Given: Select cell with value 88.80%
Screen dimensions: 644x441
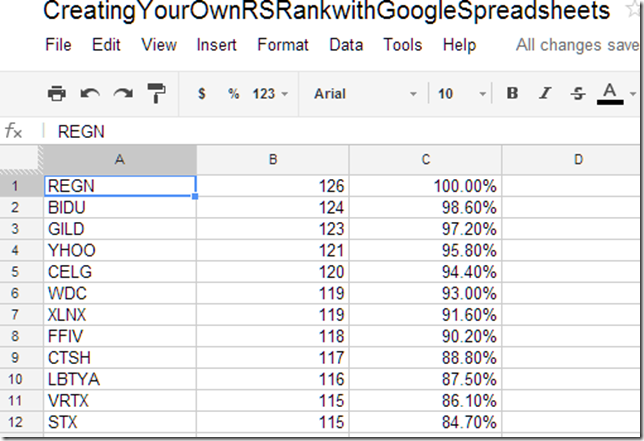Looking at the screenshot, I should (426, 357).
